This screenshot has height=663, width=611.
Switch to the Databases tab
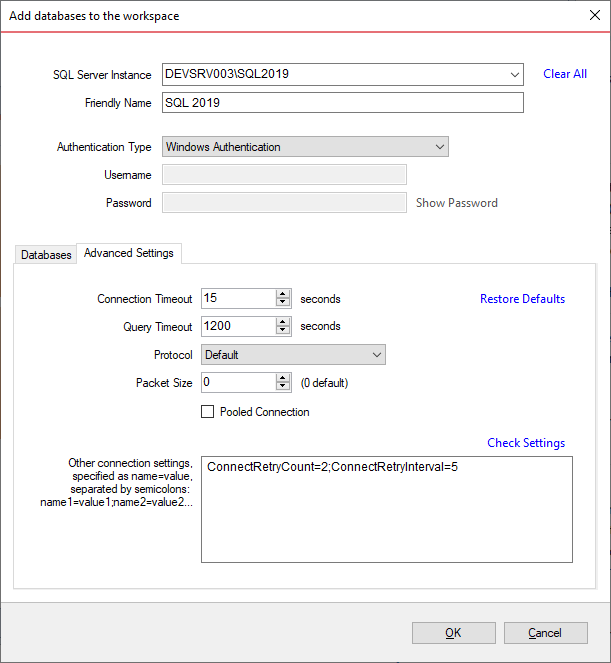point(46,255)
